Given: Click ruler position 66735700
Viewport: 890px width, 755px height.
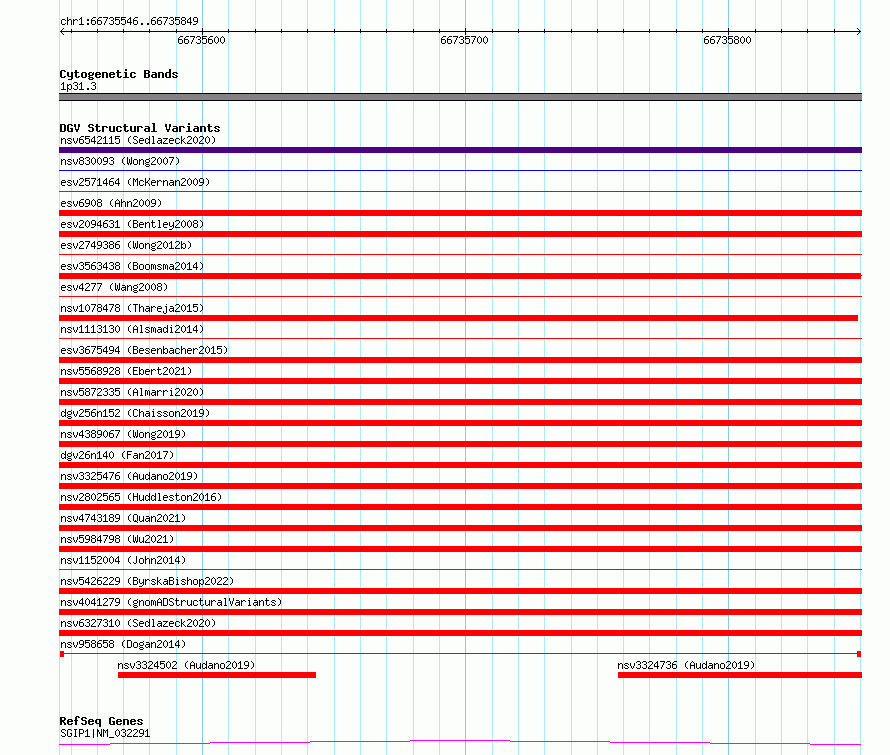Looking at the screenshot, I should [x=464, y=40].
